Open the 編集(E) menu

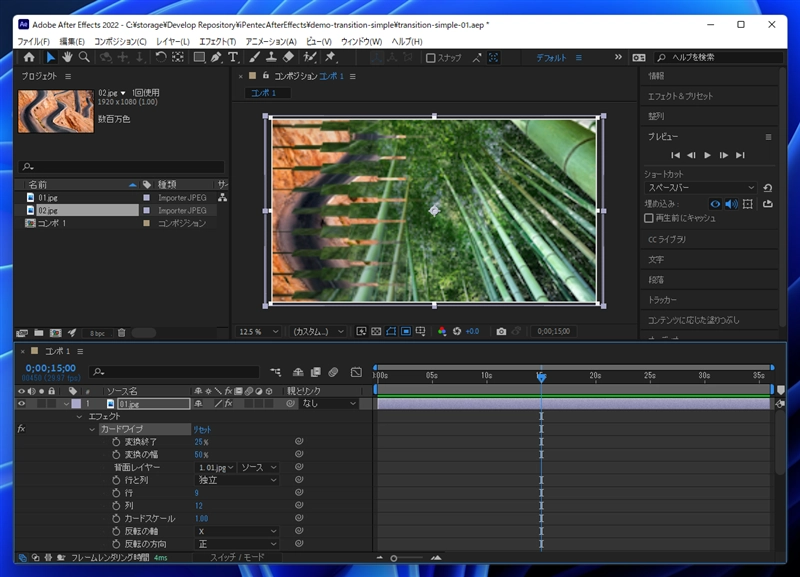[72, 41]
